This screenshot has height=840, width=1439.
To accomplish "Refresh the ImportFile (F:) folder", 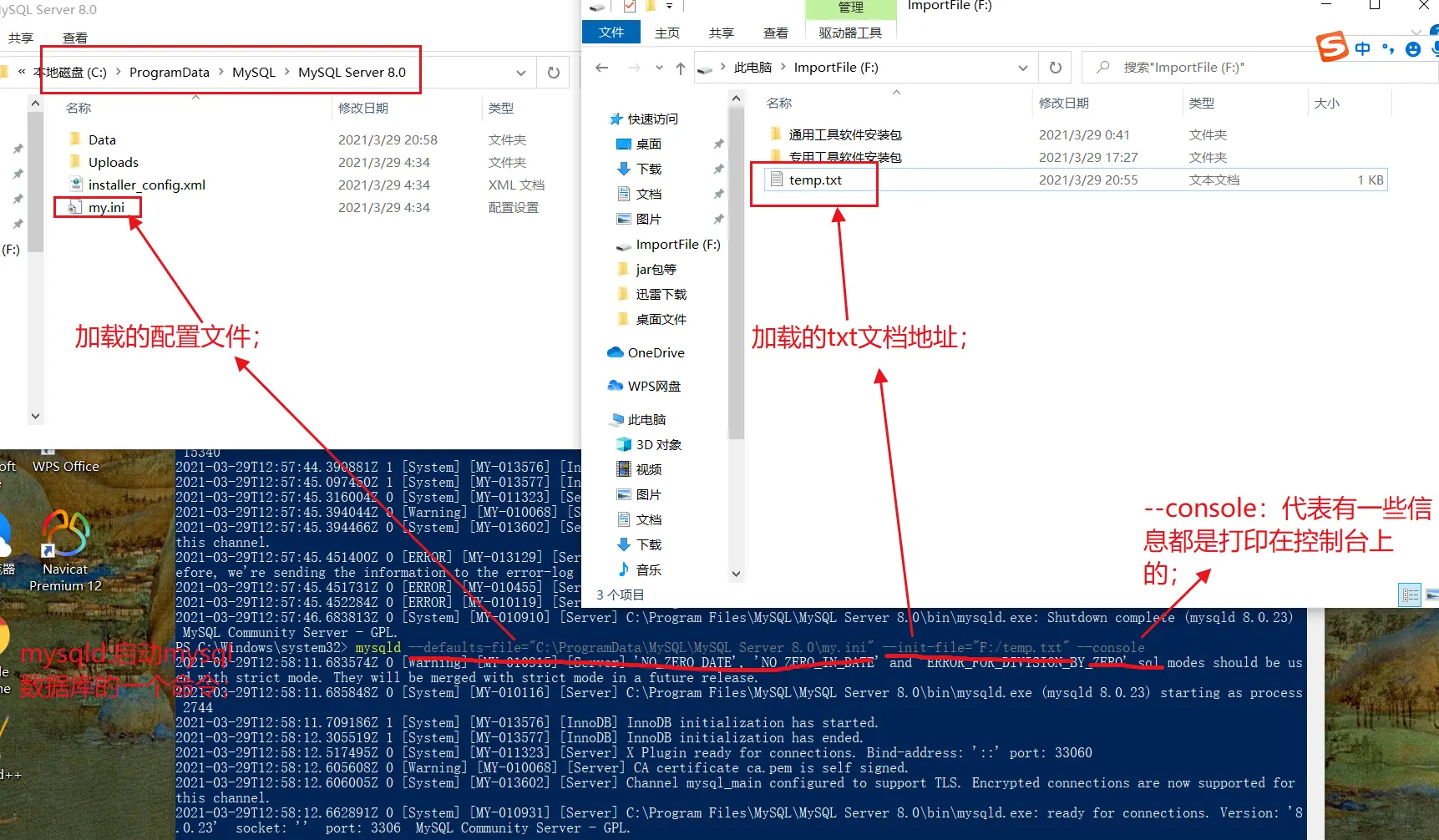I will pos(1056,68).
